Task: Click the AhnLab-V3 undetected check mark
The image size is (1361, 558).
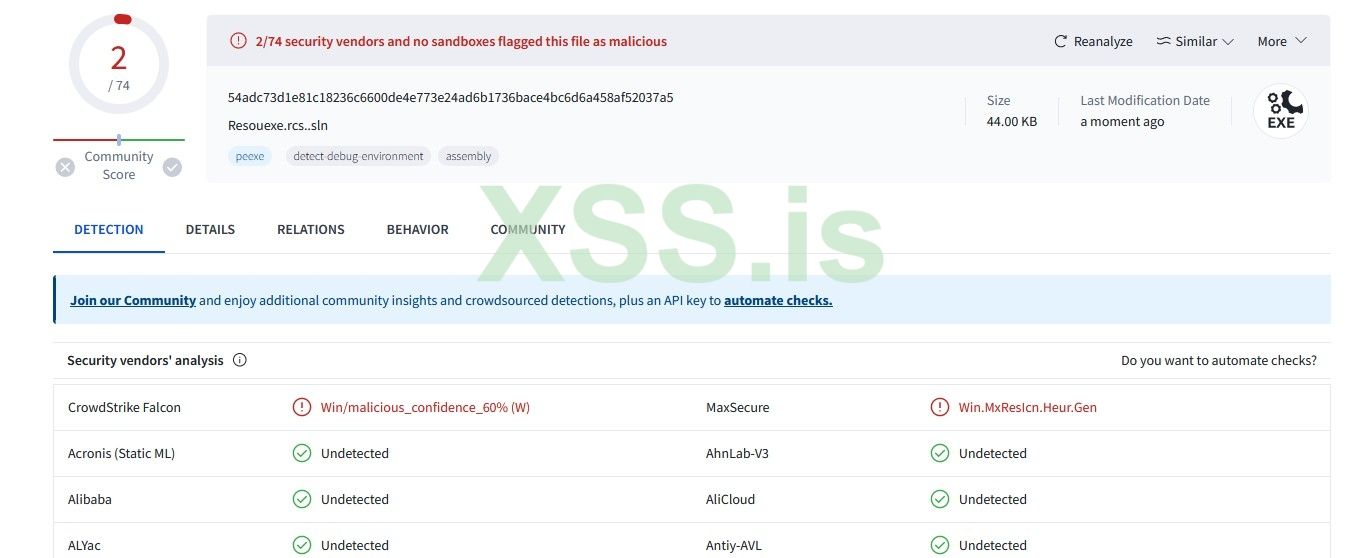Action: pyautogui.click(x=939, y=453)
